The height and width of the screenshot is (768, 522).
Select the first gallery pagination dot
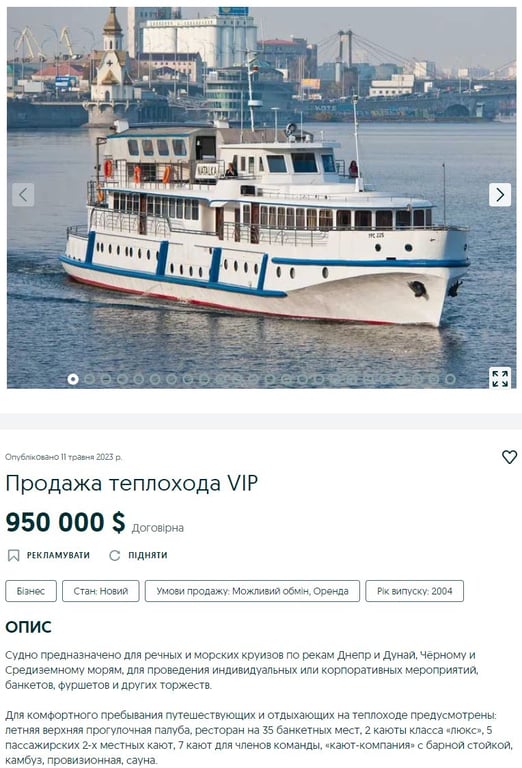(x=73, y=379)
